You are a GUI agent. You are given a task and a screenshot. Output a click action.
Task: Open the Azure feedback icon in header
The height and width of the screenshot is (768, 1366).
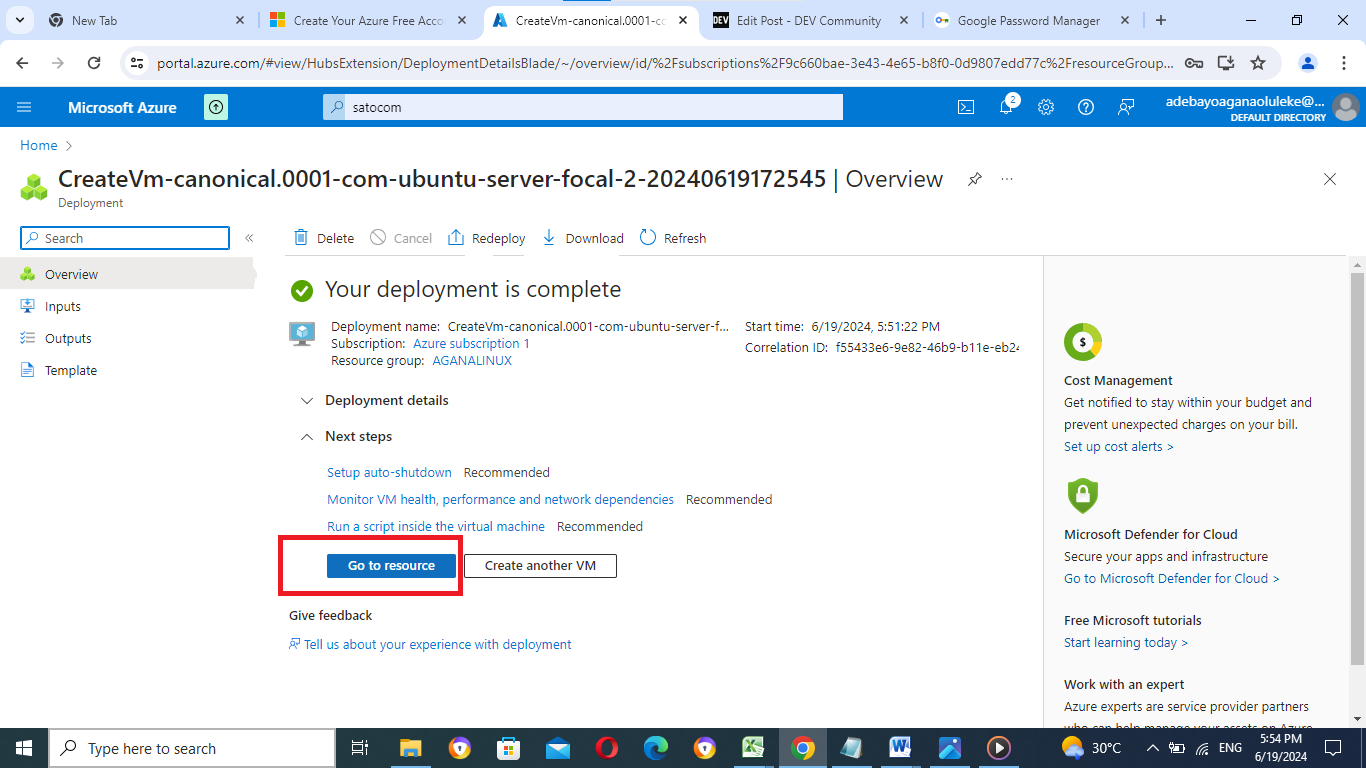1126,107
